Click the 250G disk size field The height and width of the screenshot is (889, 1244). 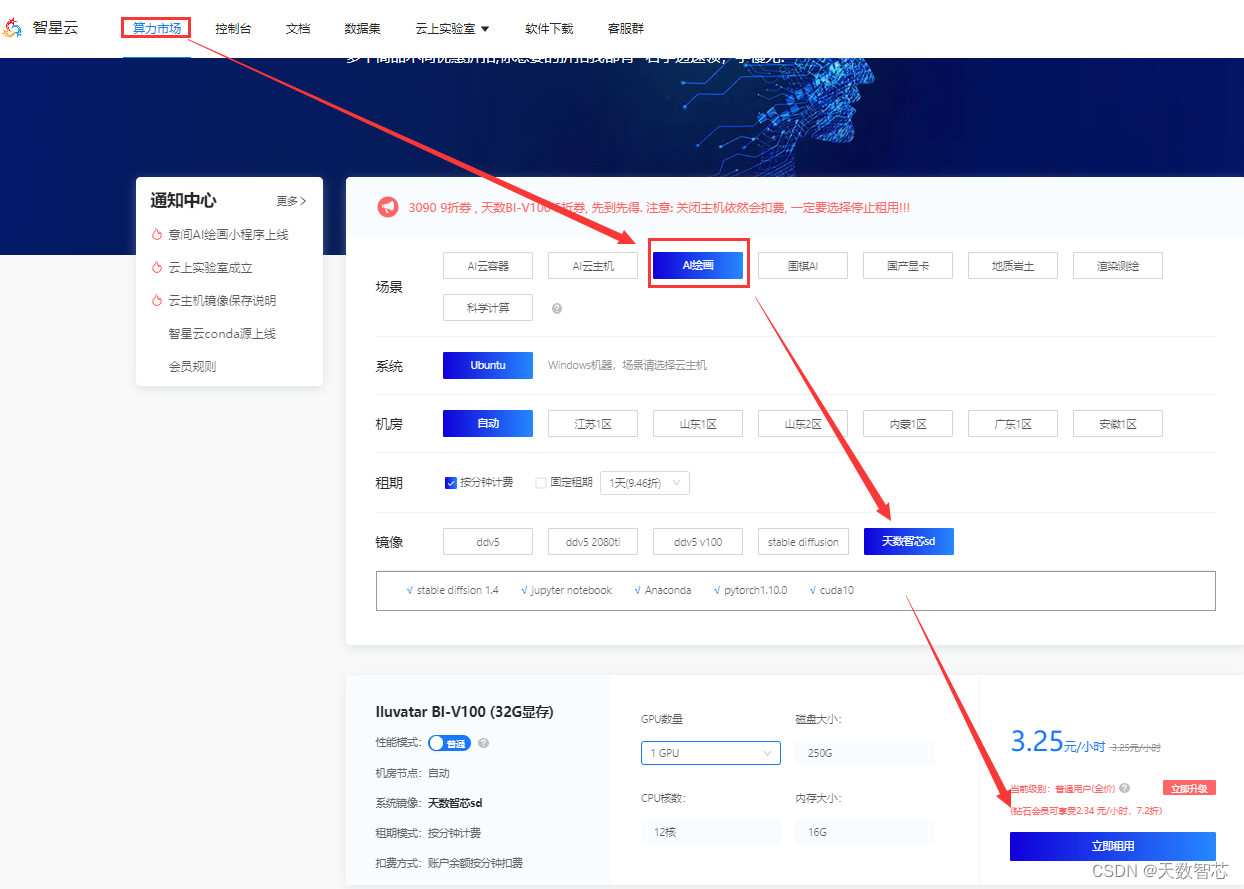click(x=864, y=753)
